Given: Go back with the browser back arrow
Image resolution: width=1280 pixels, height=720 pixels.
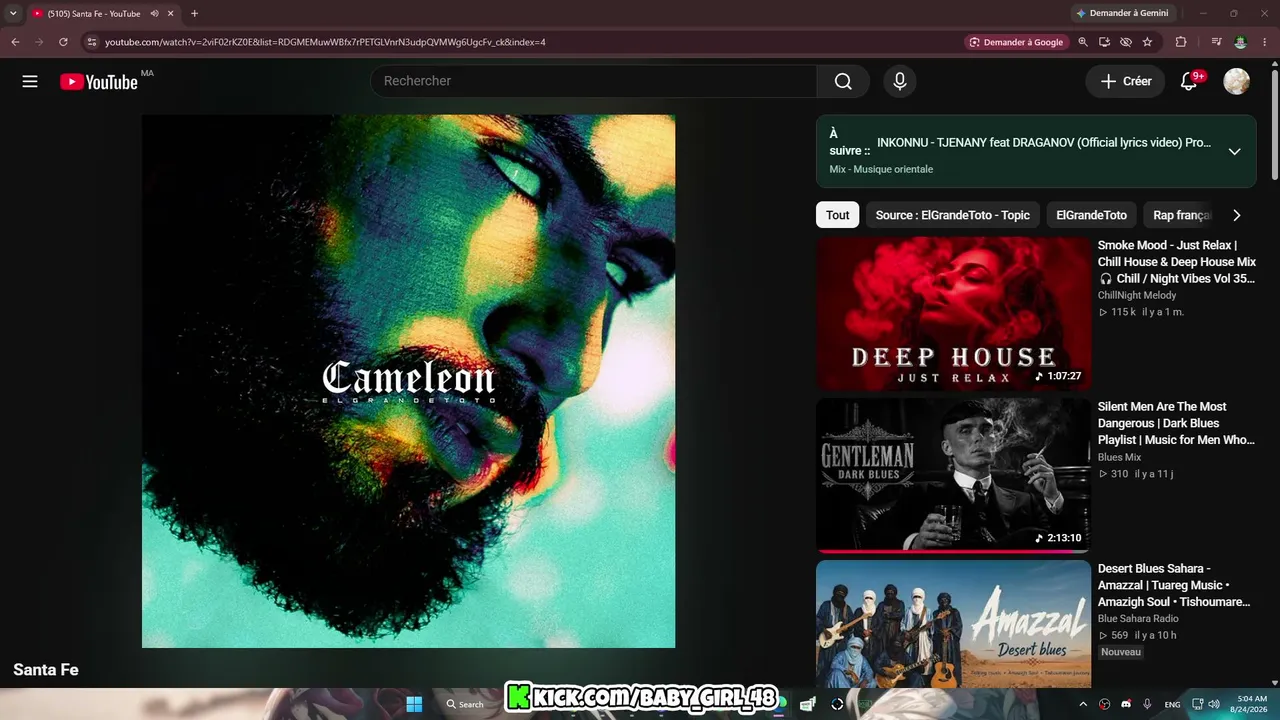Looking at the screenshot, I should click(15, 42).
